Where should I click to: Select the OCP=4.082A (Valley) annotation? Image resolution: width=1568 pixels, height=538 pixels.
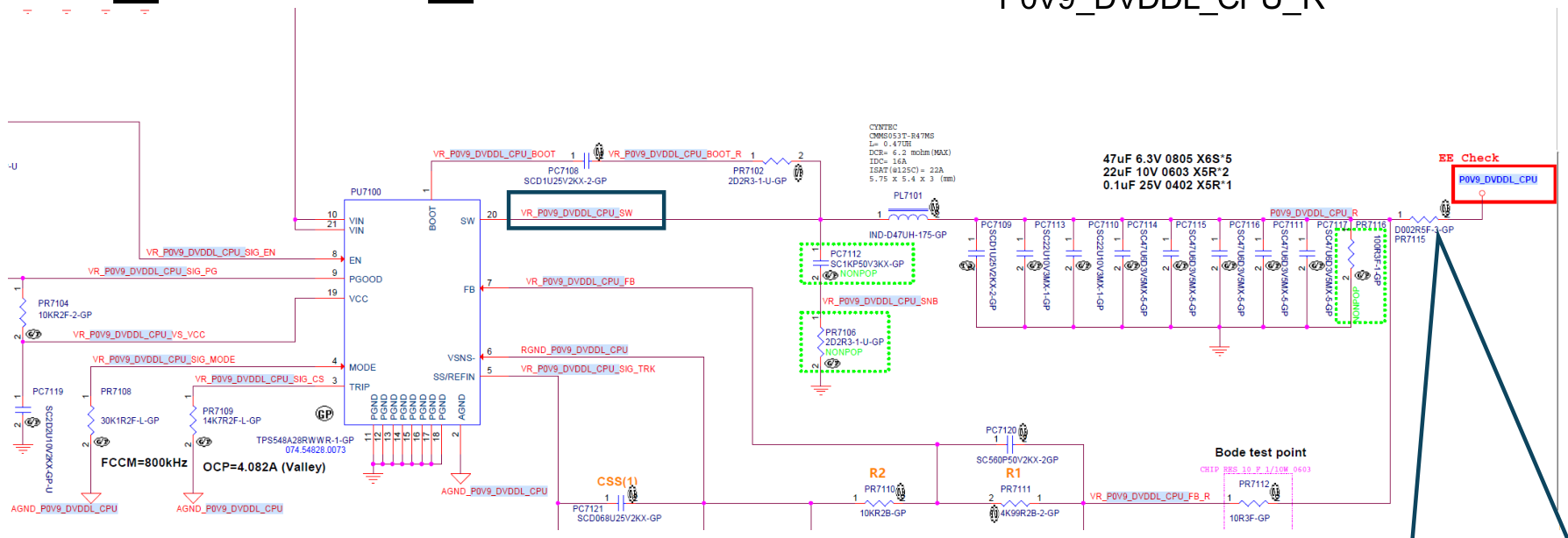(x=264, y=467)
